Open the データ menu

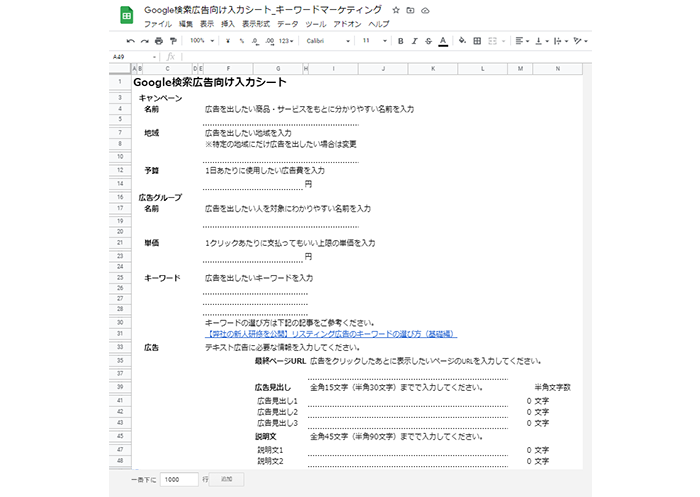click(x=288, y=24)
